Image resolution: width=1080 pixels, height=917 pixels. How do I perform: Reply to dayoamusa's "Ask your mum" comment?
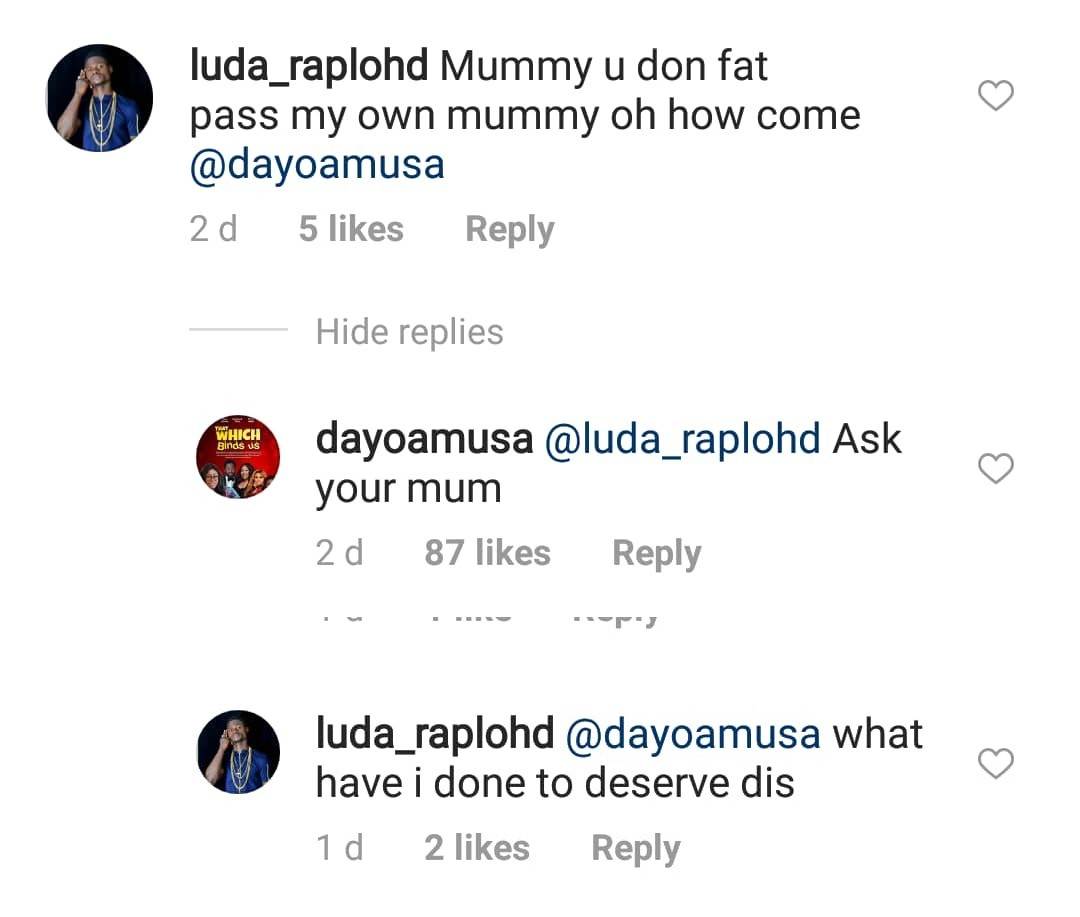point(656,553)
